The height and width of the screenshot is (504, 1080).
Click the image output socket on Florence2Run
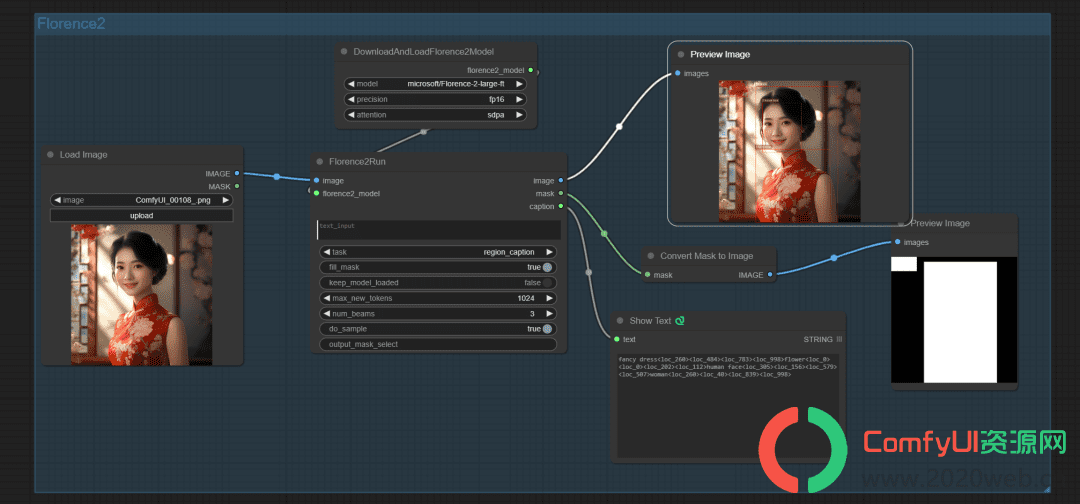click(561, 180)
